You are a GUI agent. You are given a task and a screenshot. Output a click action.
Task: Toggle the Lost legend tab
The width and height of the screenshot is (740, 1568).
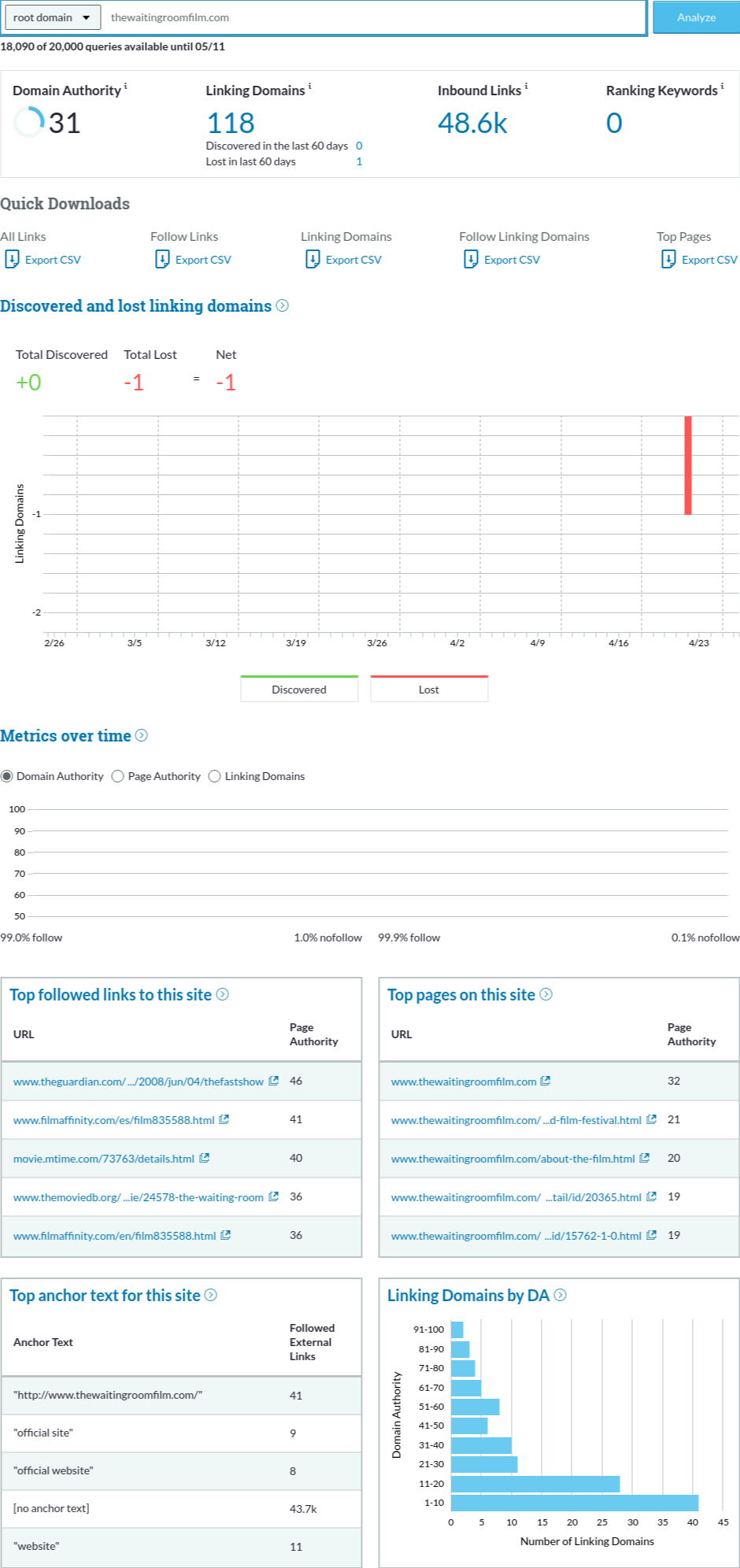tap(429, 689)
